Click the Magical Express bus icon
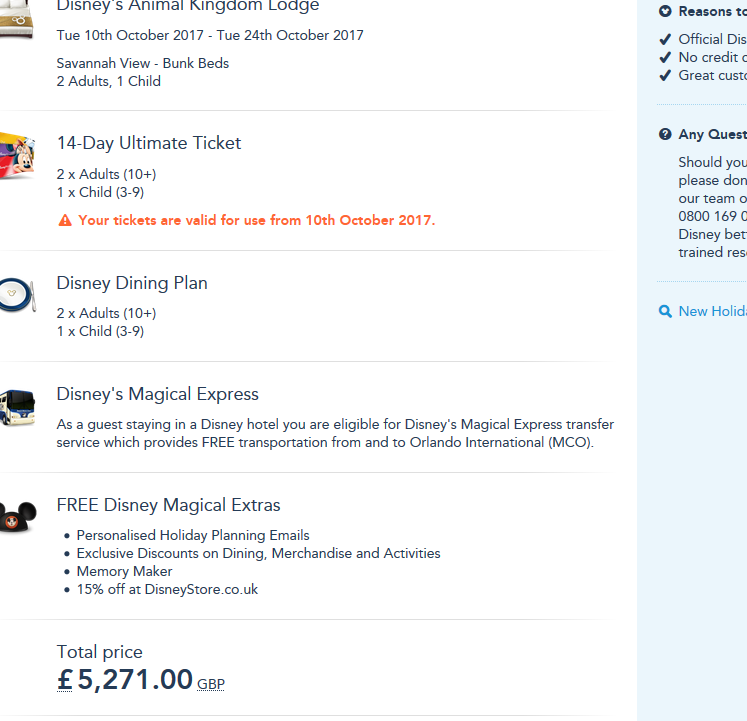Image resolution: width=747 pixels, height=721 pixels. coord(17,407)
